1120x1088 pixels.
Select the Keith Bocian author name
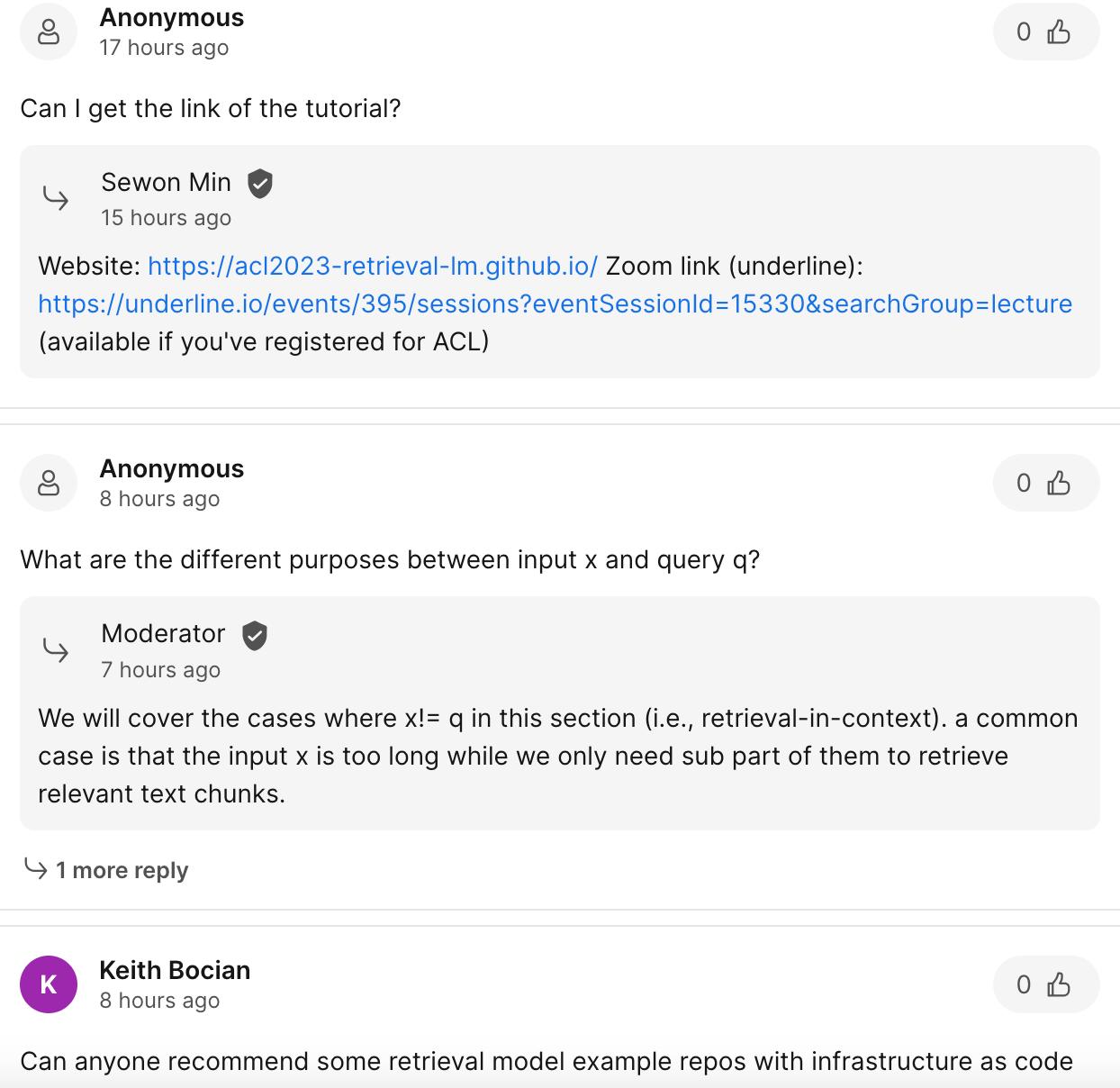pyautogui.click(x=175, y=971)
